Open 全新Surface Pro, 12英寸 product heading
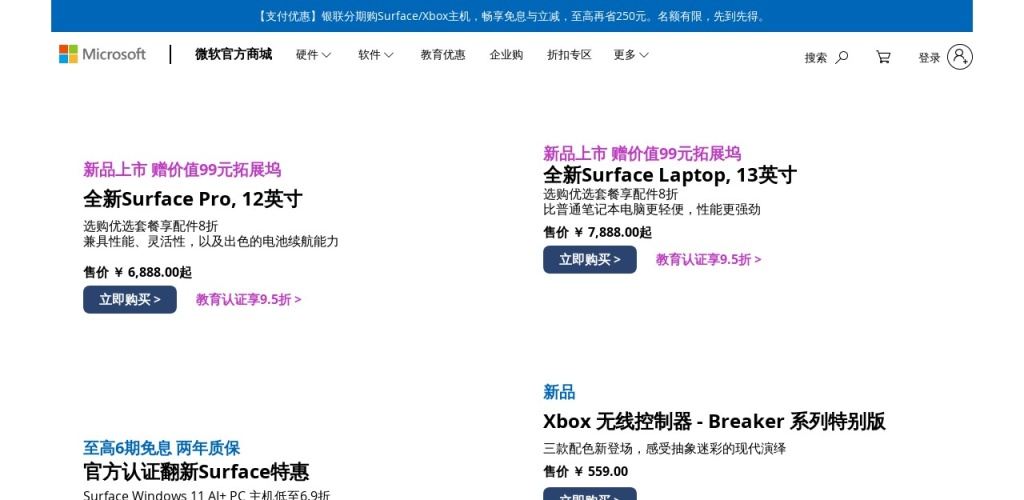 (192, 198)
